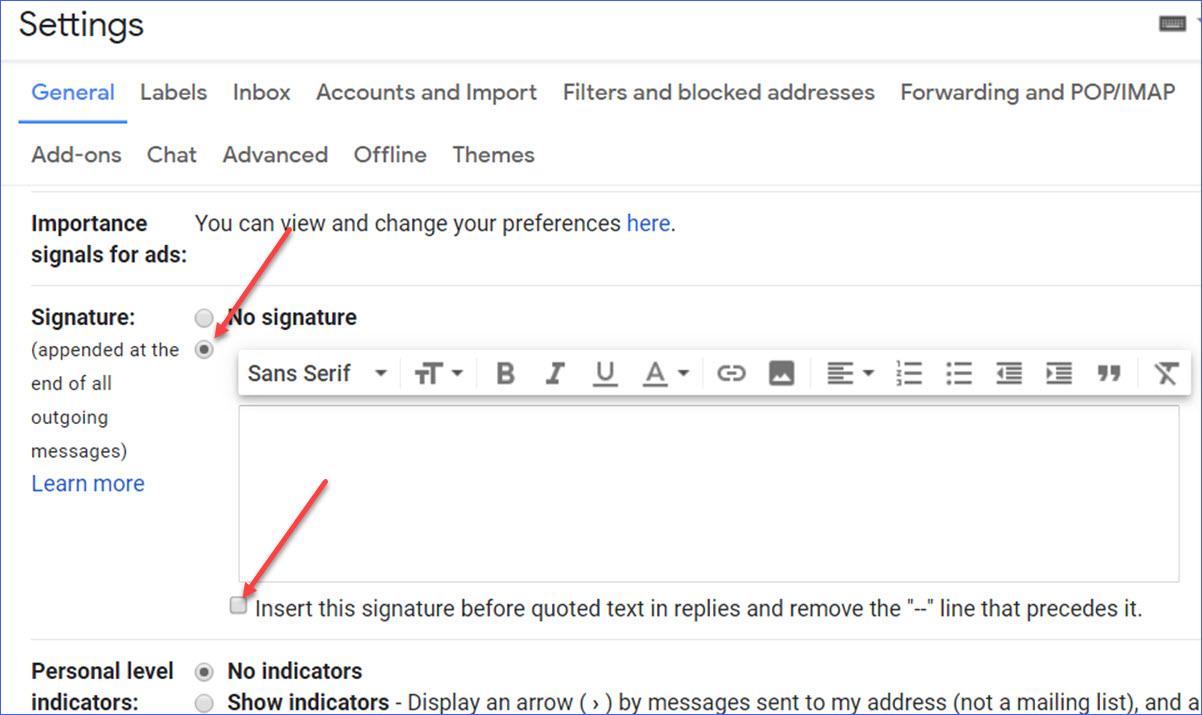Apply italic formatting in signature toolbar
Image resolution: width=1202 pixels, height=715 pixels.
(555, 372)
